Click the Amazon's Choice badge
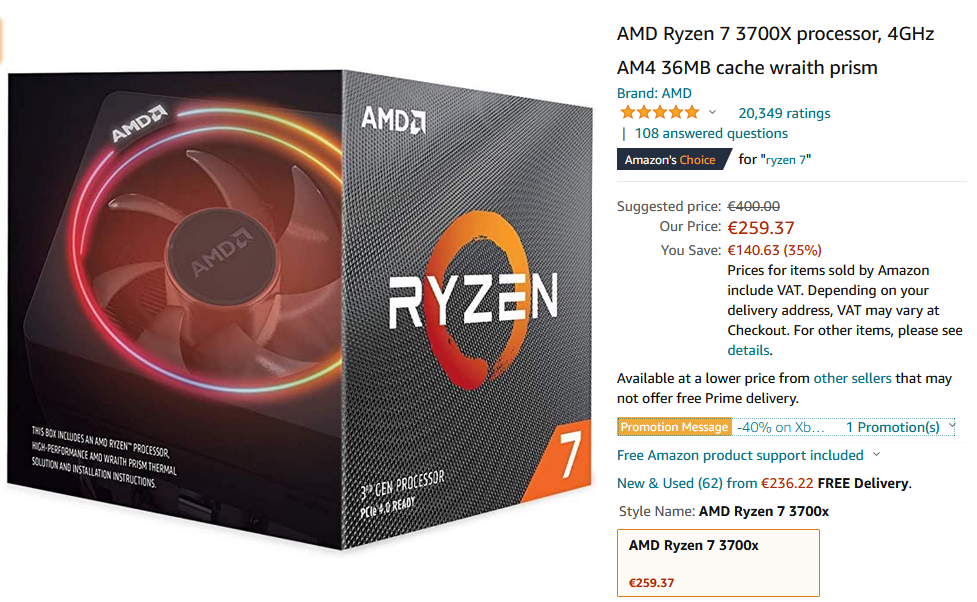This screenshot has width=977, height=602. pos(673,160)
